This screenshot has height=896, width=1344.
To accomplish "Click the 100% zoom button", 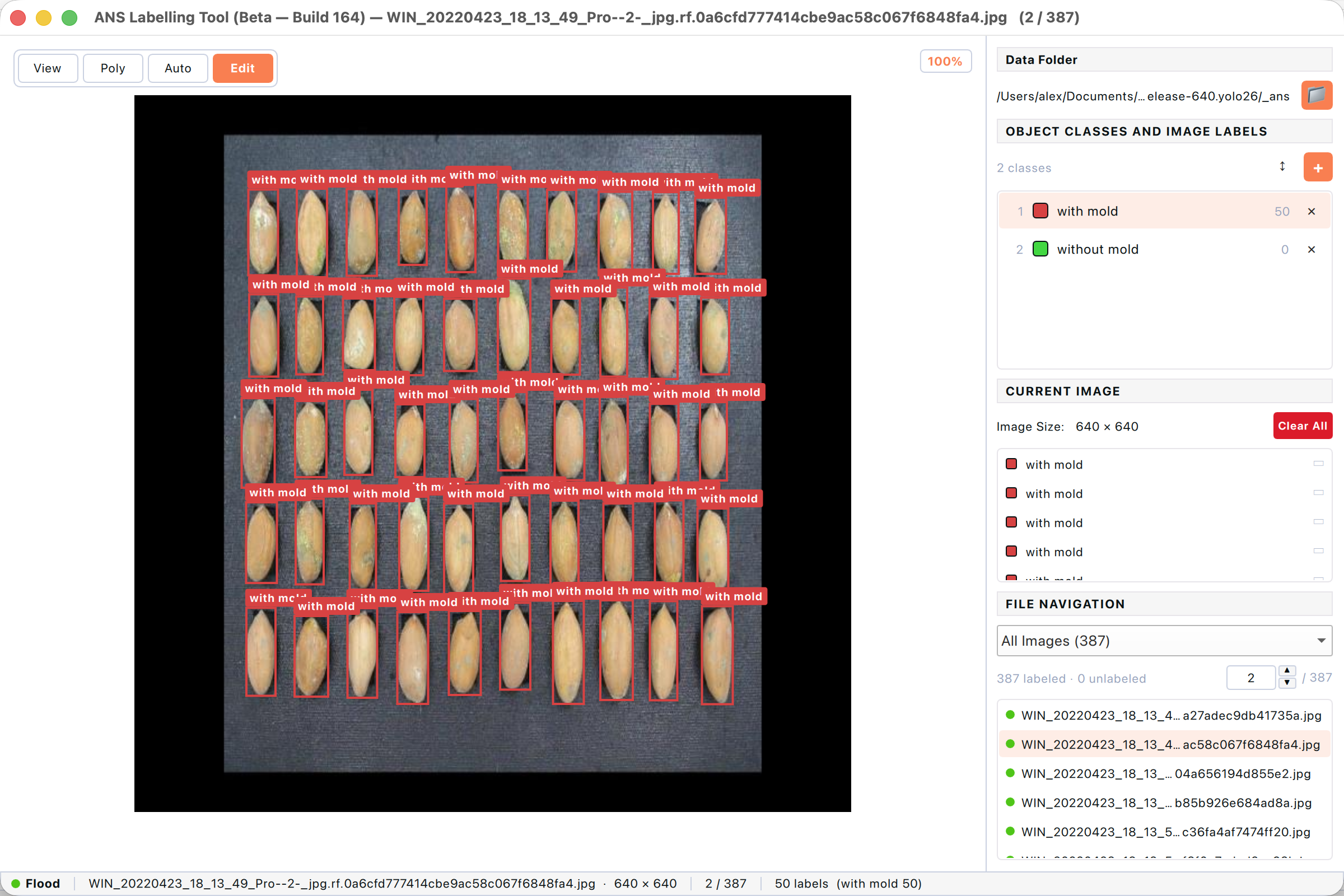I will coord(945,61).
